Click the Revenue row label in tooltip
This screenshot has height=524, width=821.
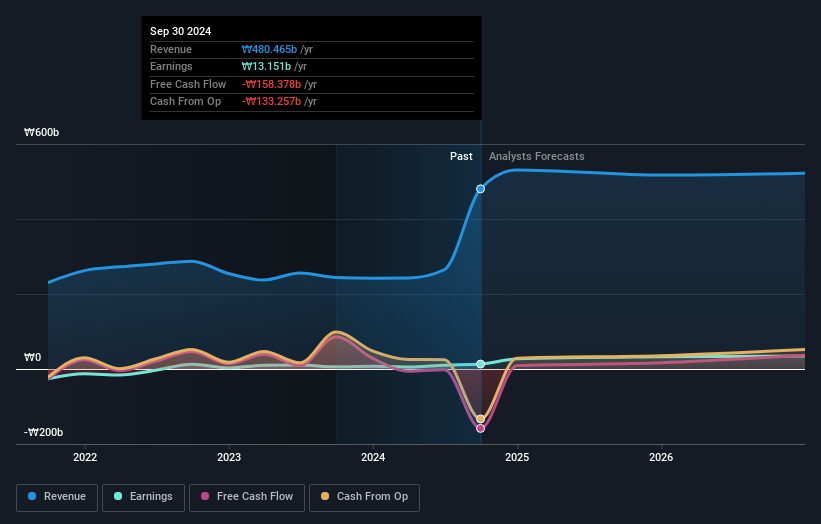point(171,49)
